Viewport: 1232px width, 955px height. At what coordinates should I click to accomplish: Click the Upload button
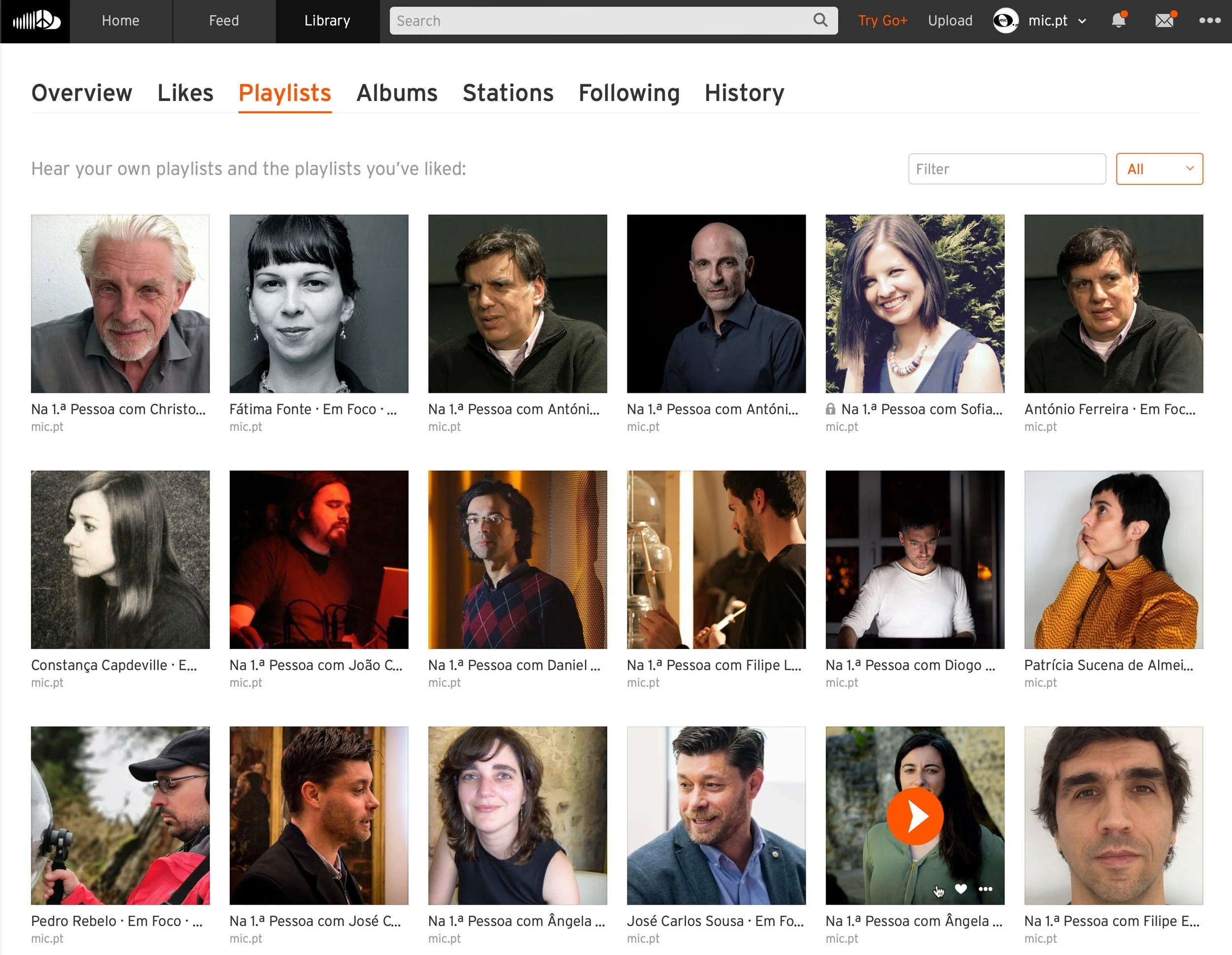[x=950, y=21]
